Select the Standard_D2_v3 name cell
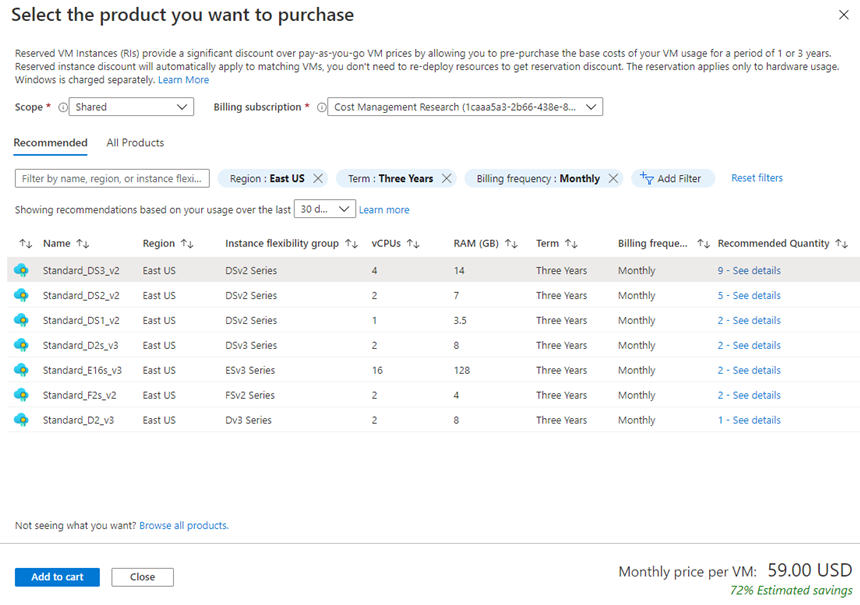 pyautogui.click(x=78, y=420)
